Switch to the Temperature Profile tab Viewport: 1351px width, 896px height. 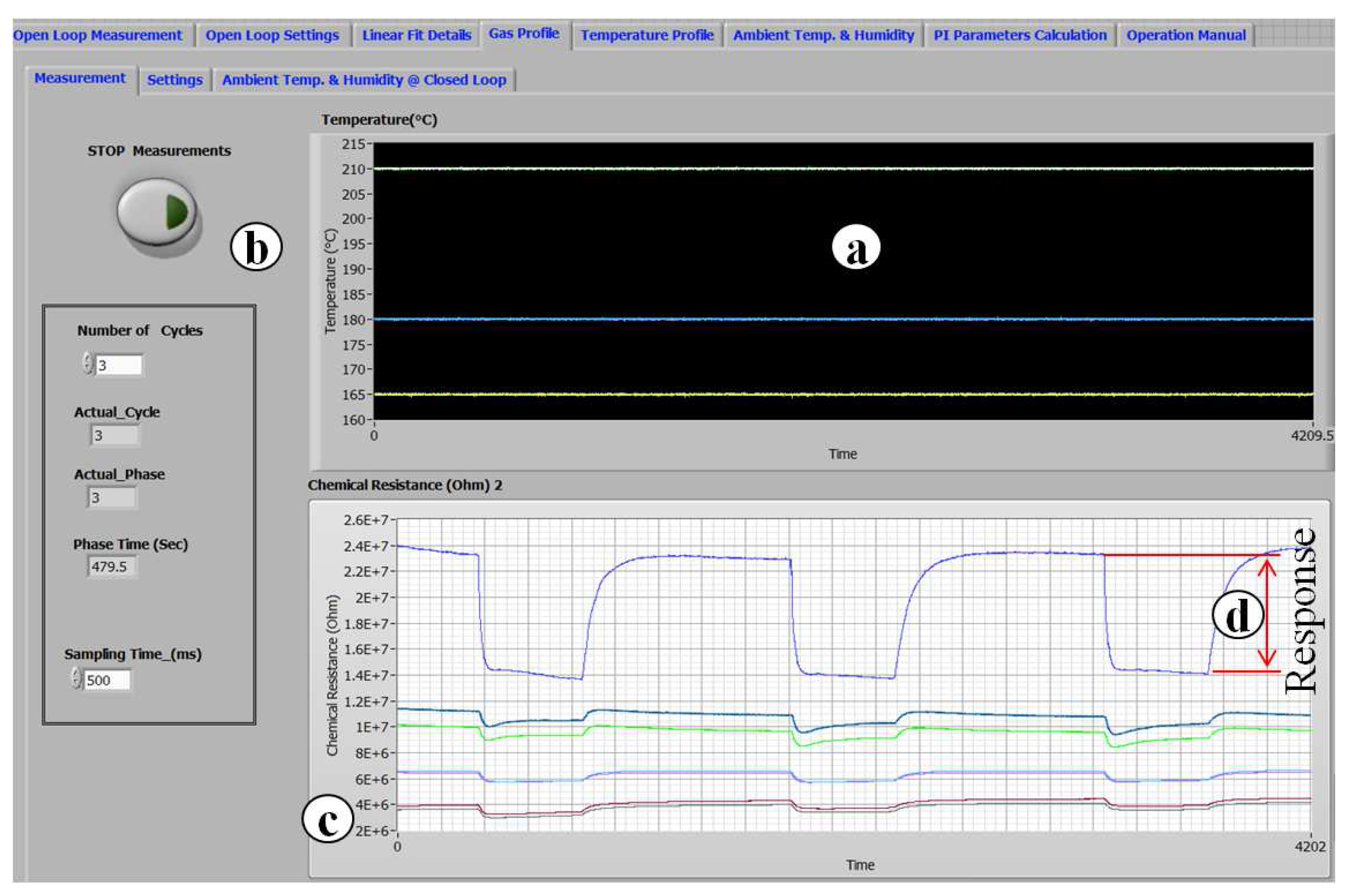(x=647, y=34)
